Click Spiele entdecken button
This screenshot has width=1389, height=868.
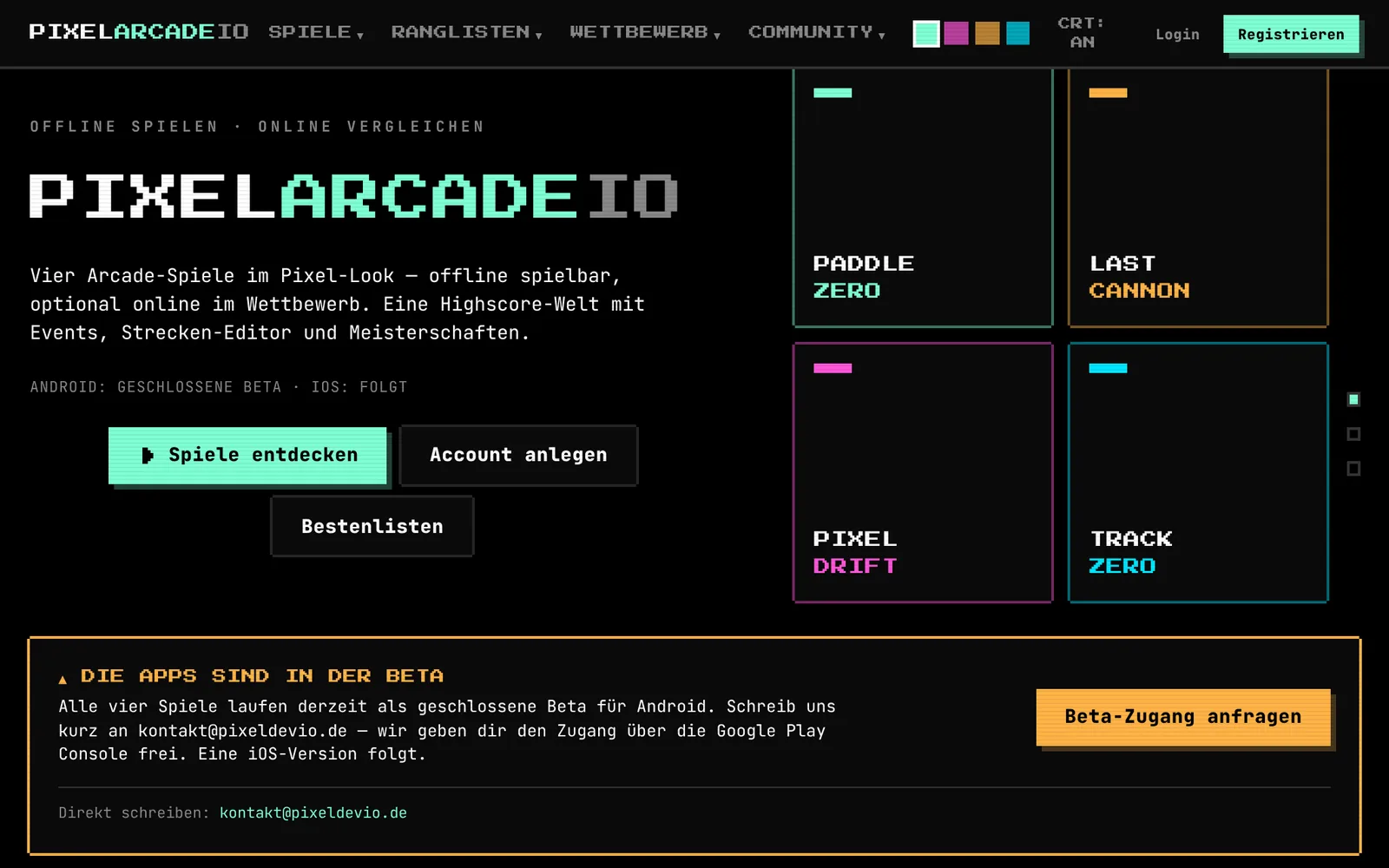point(247,455)
